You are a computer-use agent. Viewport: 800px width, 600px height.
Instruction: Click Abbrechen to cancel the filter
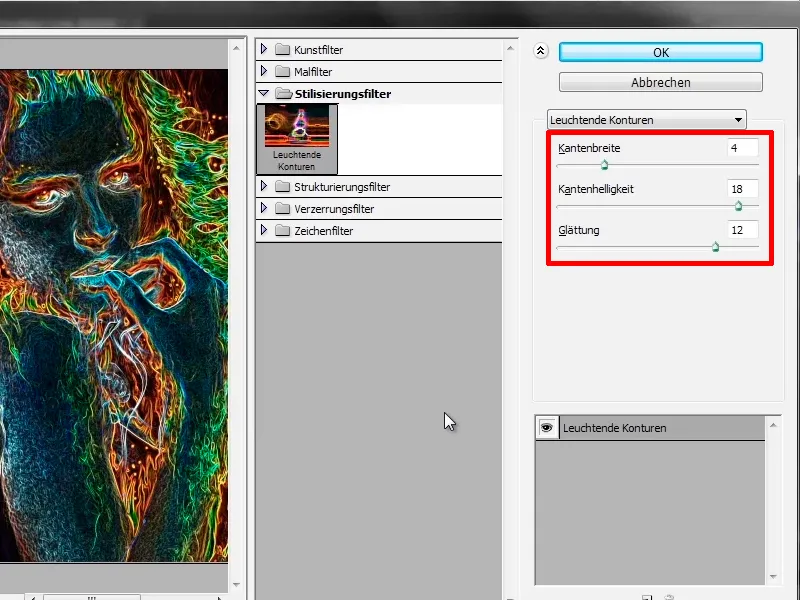(661, 82)
